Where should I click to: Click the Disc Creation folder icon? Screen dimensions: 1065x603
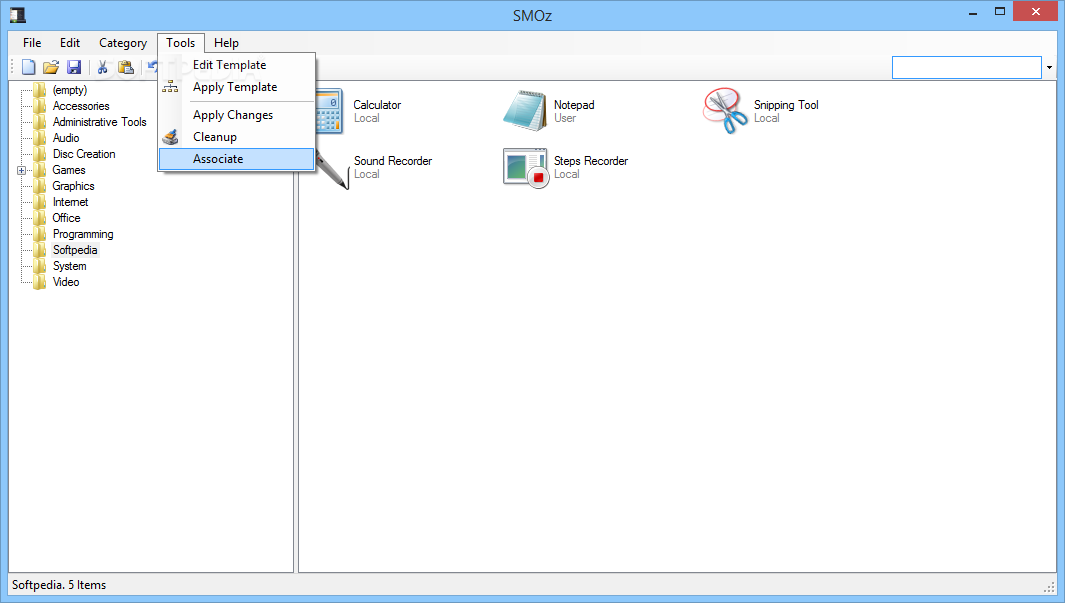click(40, 154)
